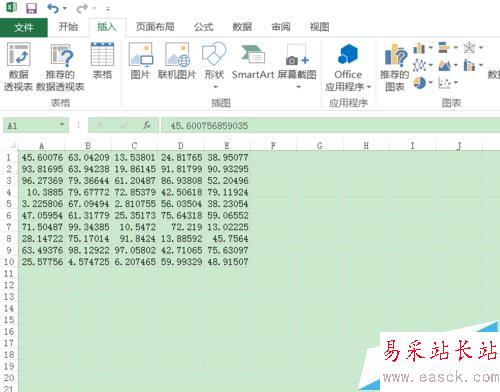
Task: Expand the bar chart dropdown arrow
Action: 456,48
